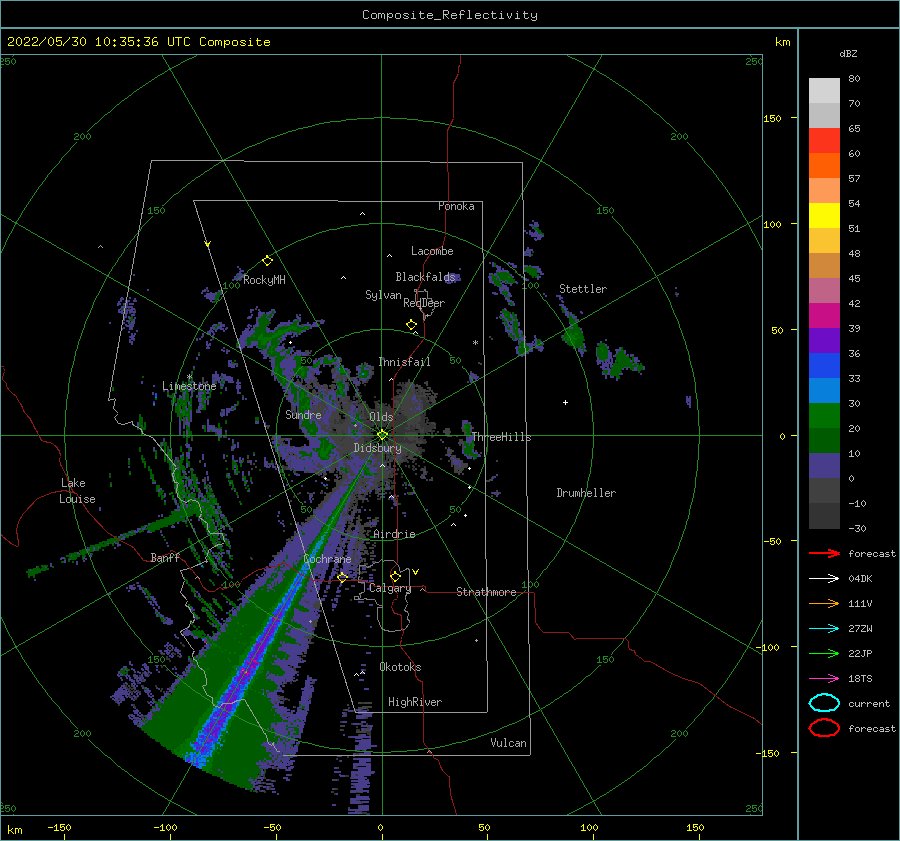Image resolution: width=900 pixels, height=841 pixels.
Task: Click the Calgary city label
Action: [x=390, y=588]
